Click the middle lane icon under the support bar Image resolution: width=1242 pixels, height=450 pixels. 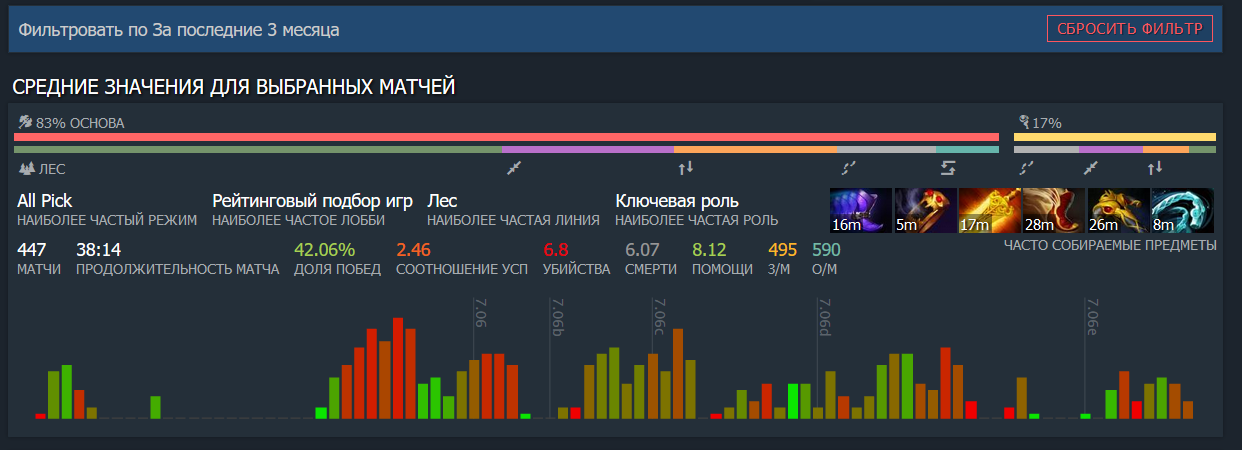tap(1092, 167)
